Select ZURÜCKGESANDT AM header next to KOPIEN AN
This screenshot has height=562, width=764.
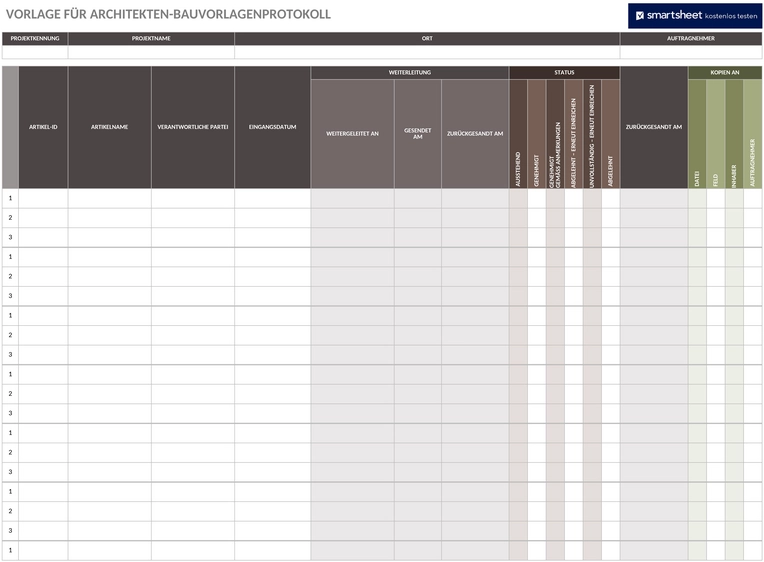coord(654,127)
